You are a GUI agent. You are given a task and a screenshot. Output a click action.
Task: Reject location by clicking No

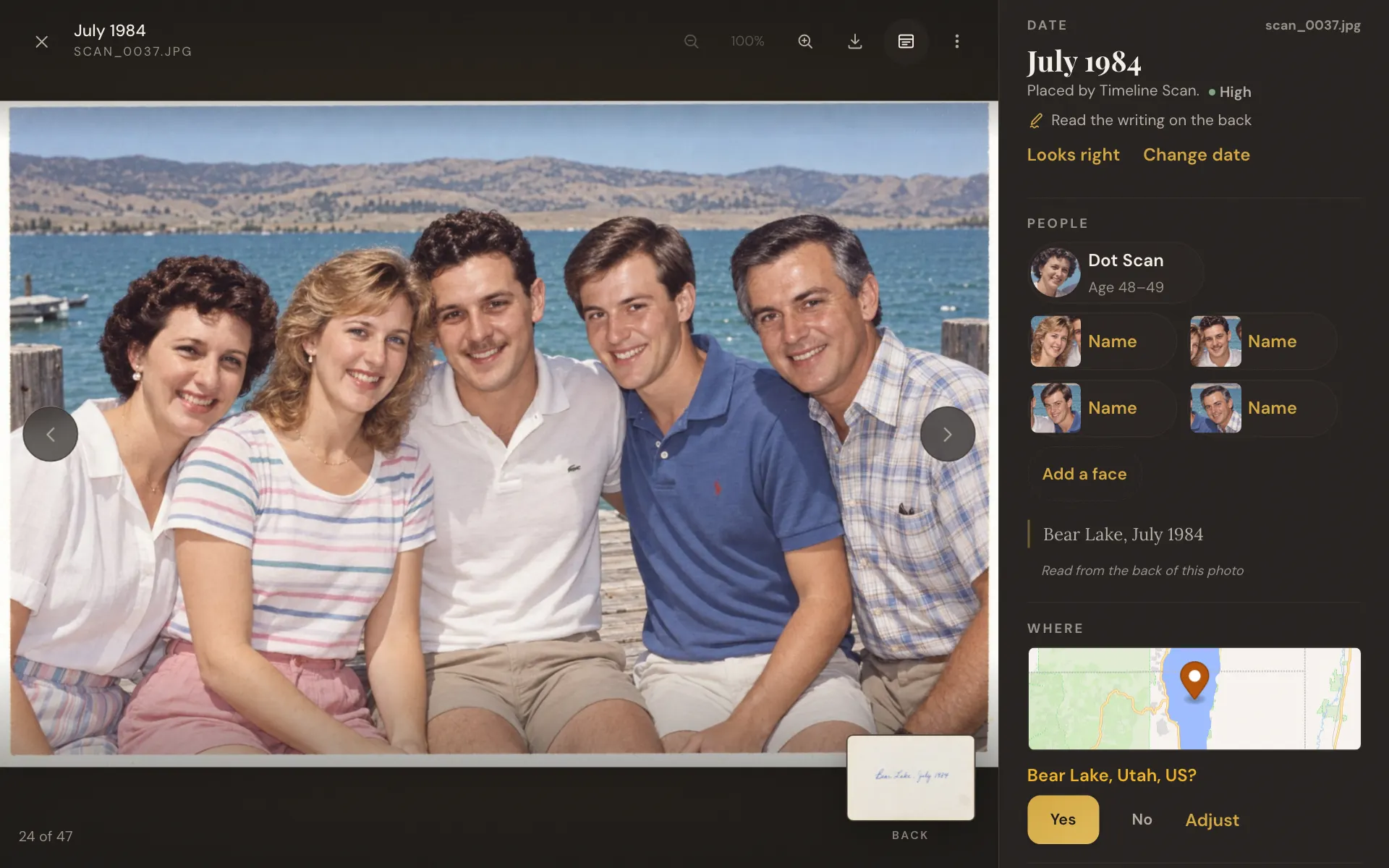tap(1142, 820)
